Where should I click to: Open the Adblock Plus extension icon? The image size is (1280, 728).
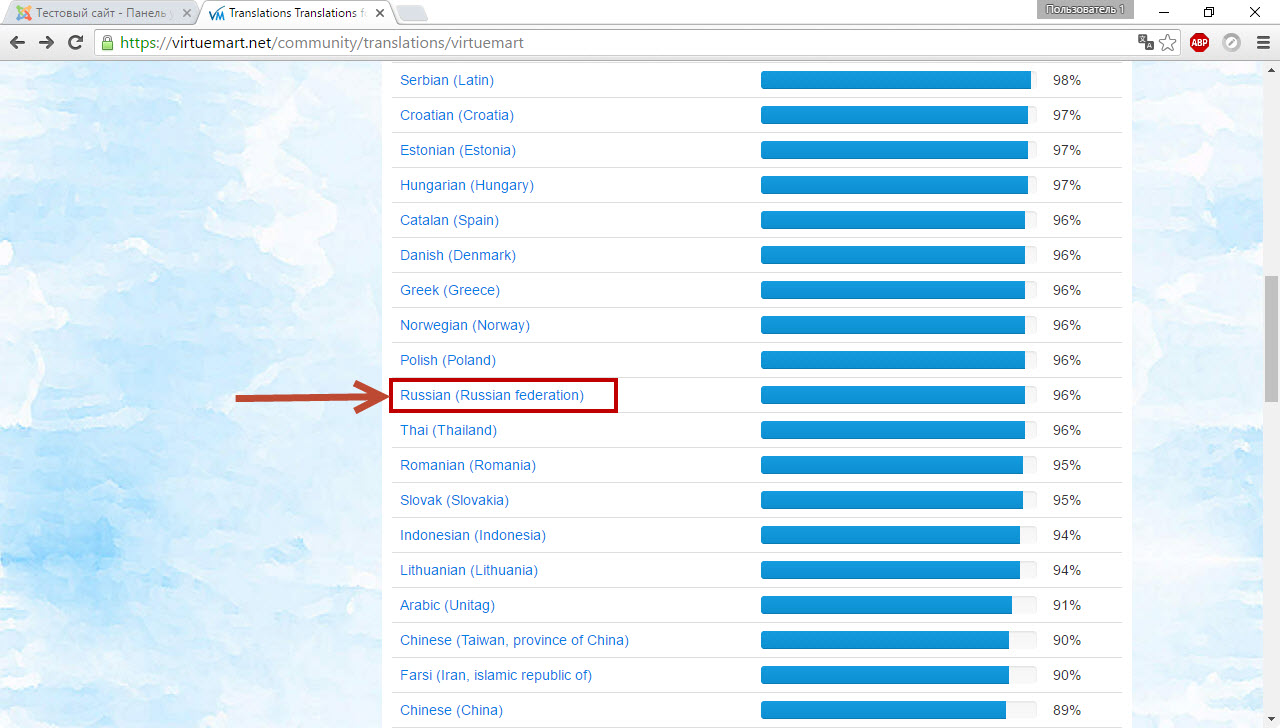click(x=1199, y=43)
